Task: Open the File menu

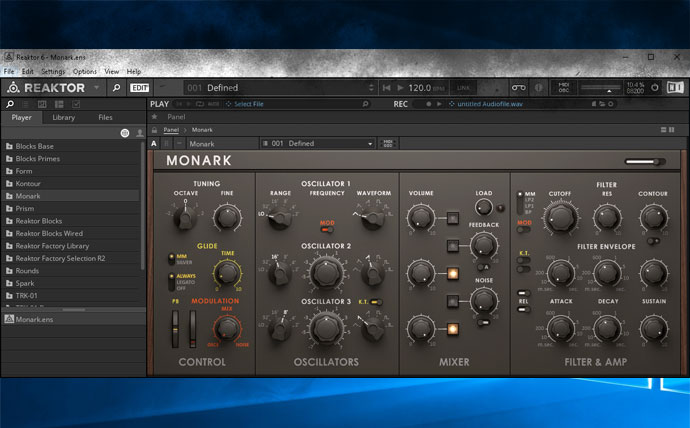Action: tap(9, 71)
